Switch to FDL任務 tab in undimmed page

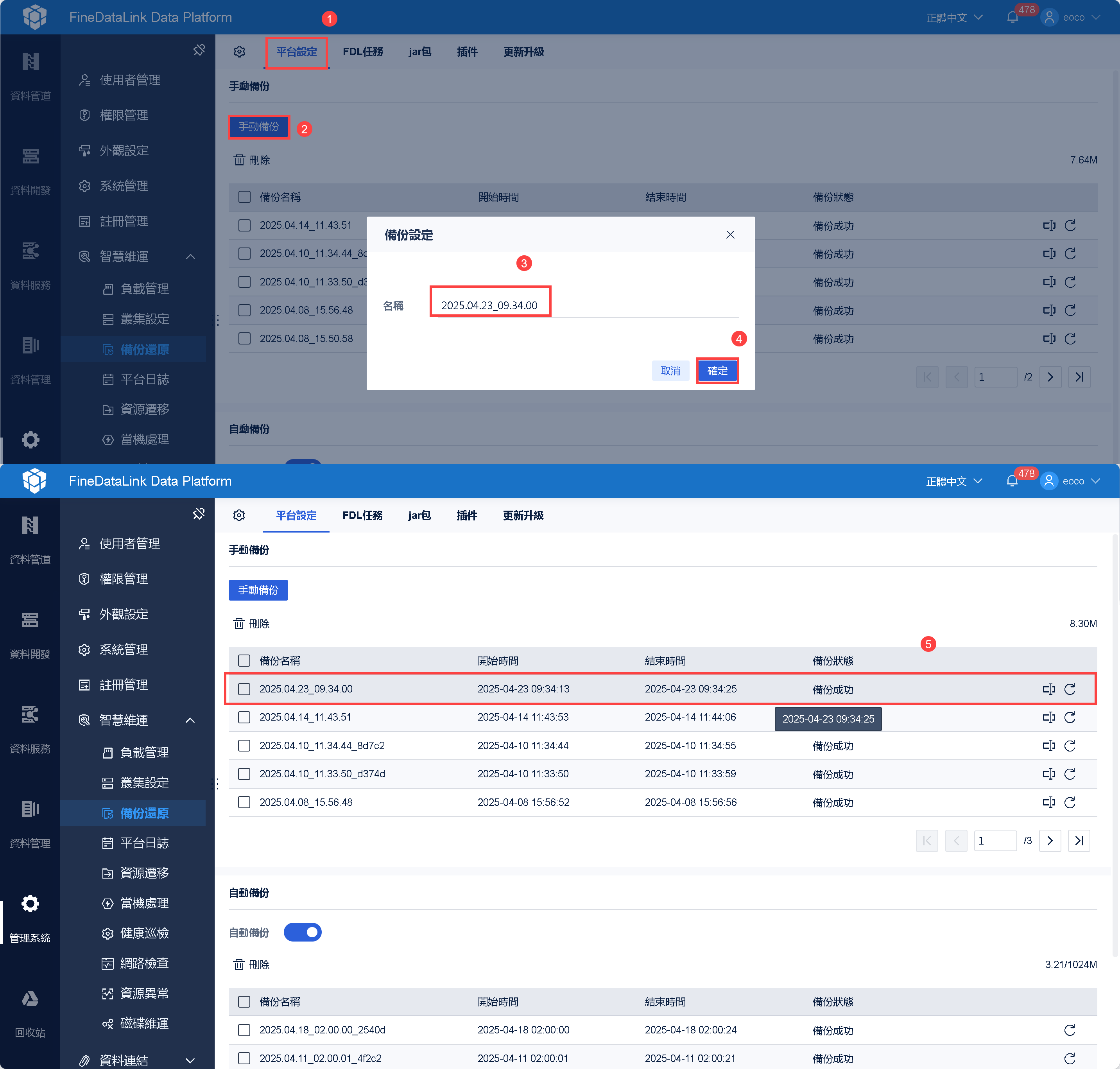[x=362, y=515]
